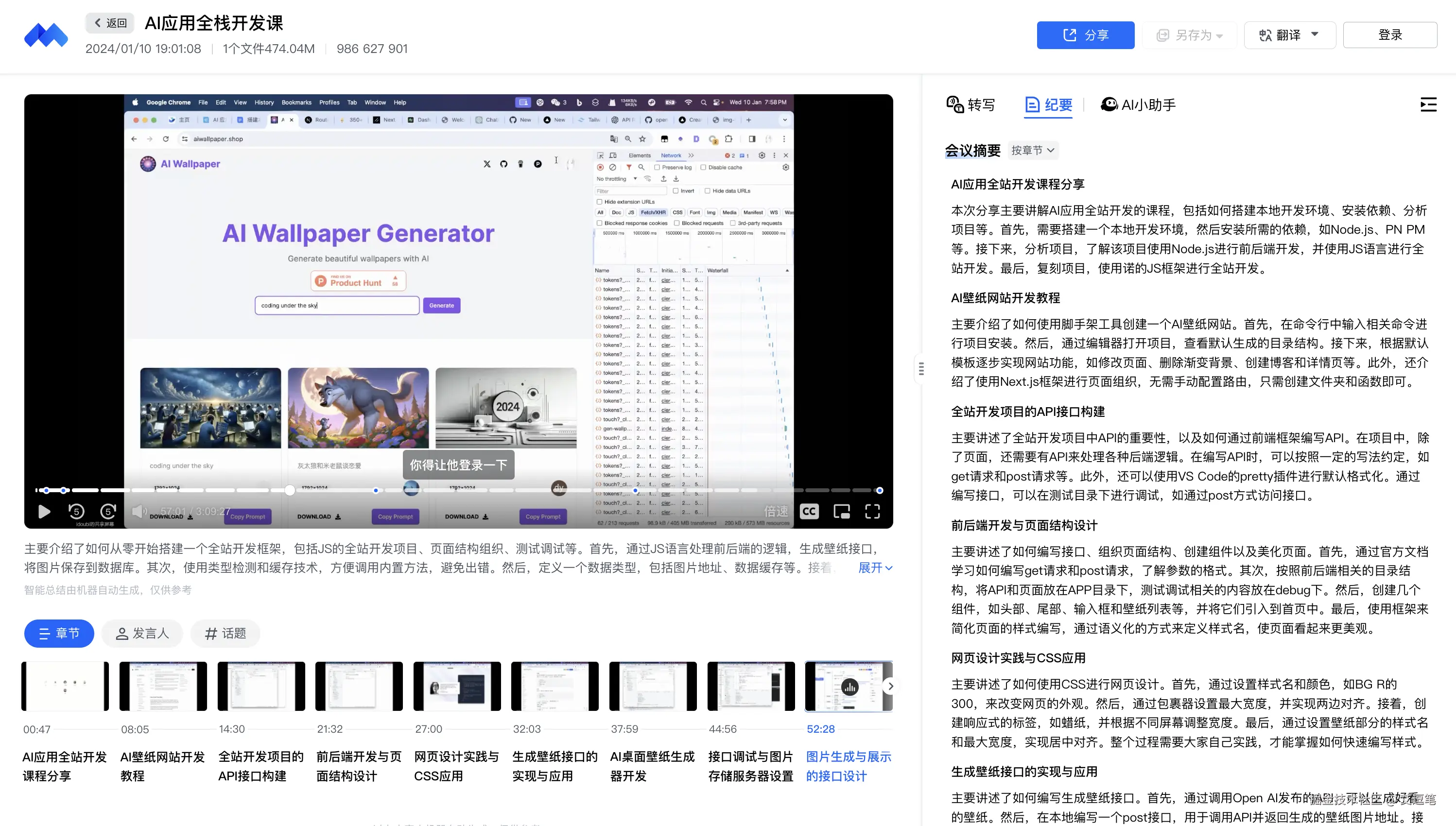Play the meeting video
Viewport: 1456px width, 826px height.
[44, 511]
